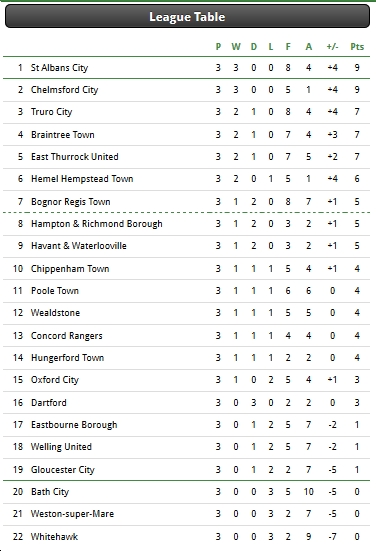Image resolution: width=376 pixels, height=551 pixels.
Task: Open the Truro City team row
Action: pyautogui.click(x=186, y=112)
